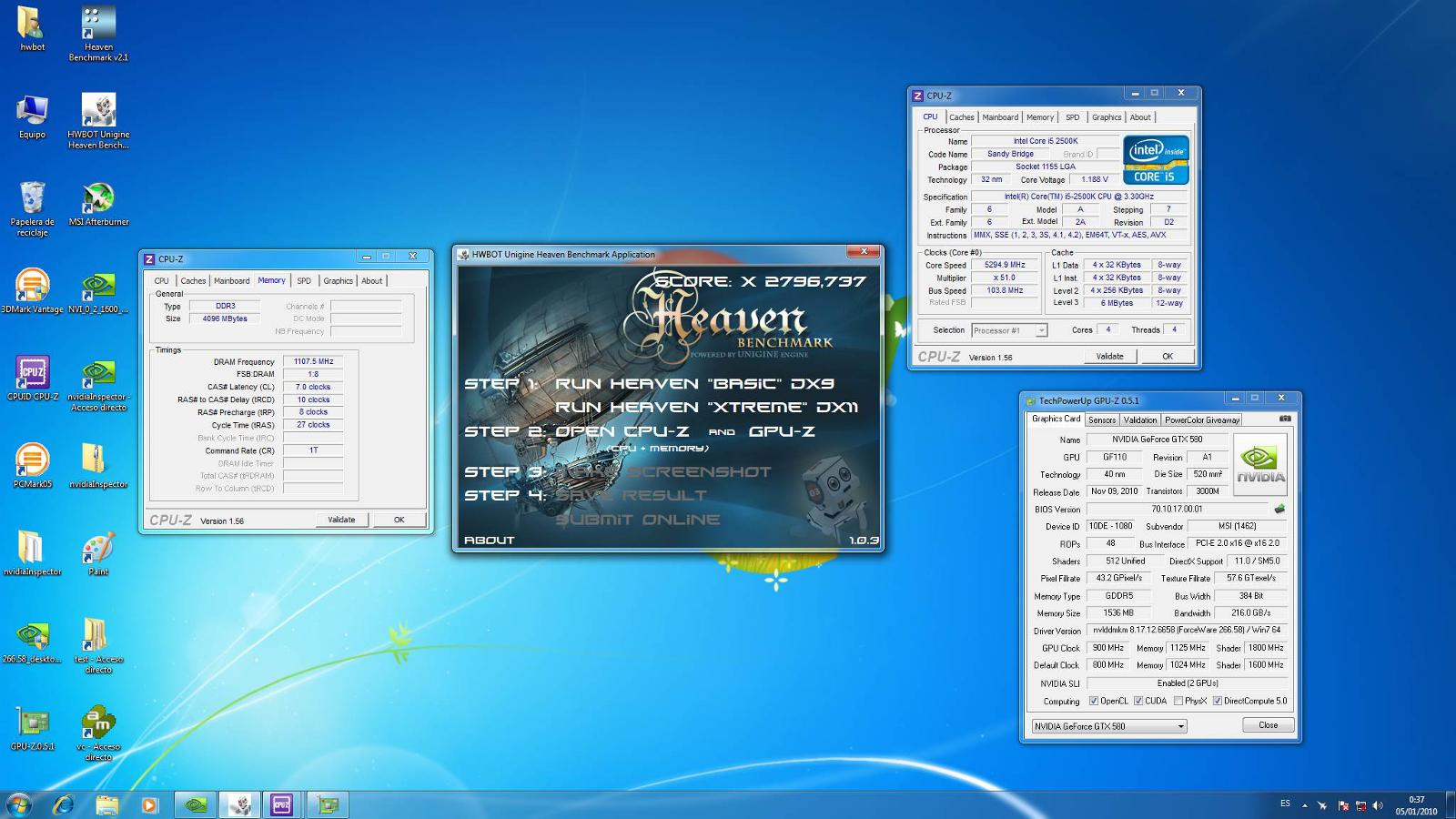The width and height of the screenshot is (1456, 819).
Task: Click the taskbar clock showing 0:37
Action: tap(1417, 805)
